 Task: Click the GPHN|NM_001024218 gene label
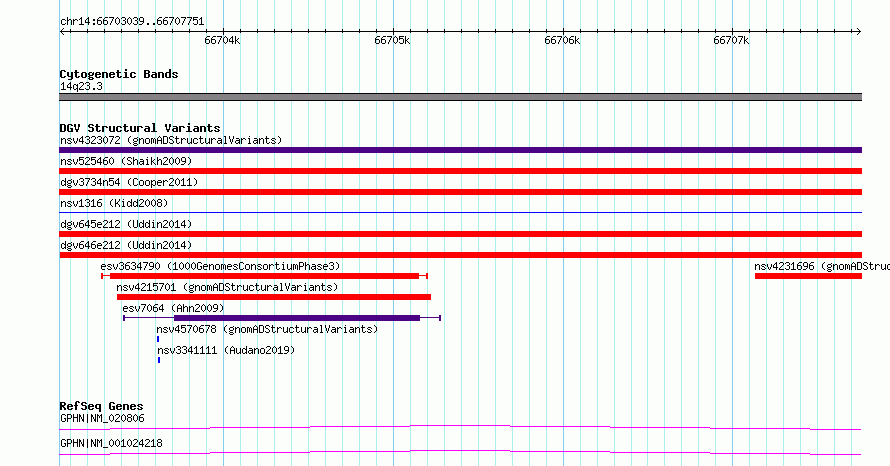coord(111,443)
